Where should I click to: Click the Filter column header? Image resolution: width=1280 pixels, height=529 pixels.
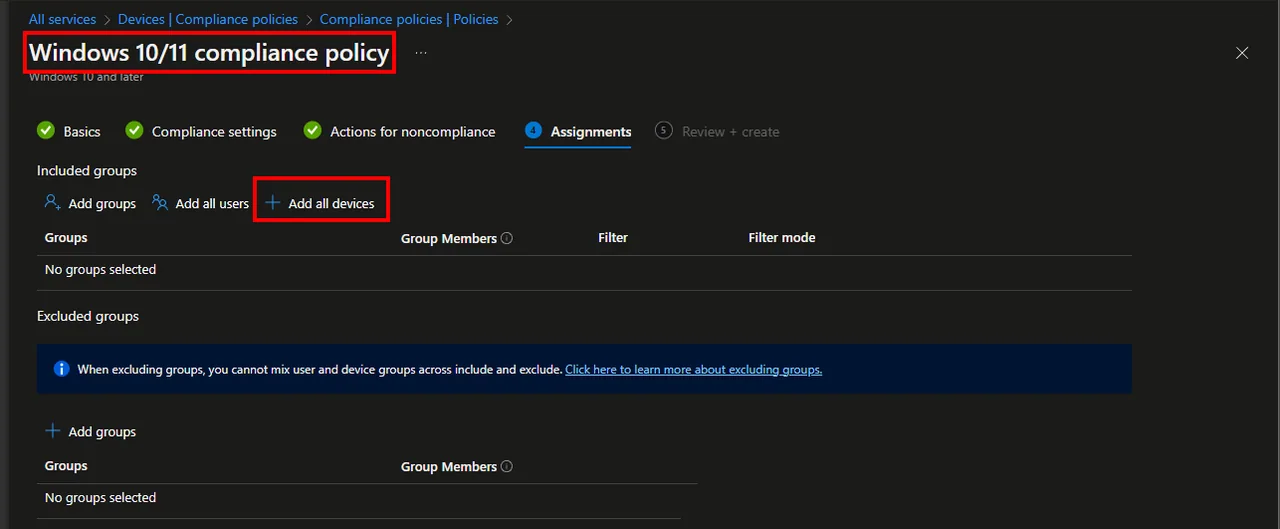[613, 238]
